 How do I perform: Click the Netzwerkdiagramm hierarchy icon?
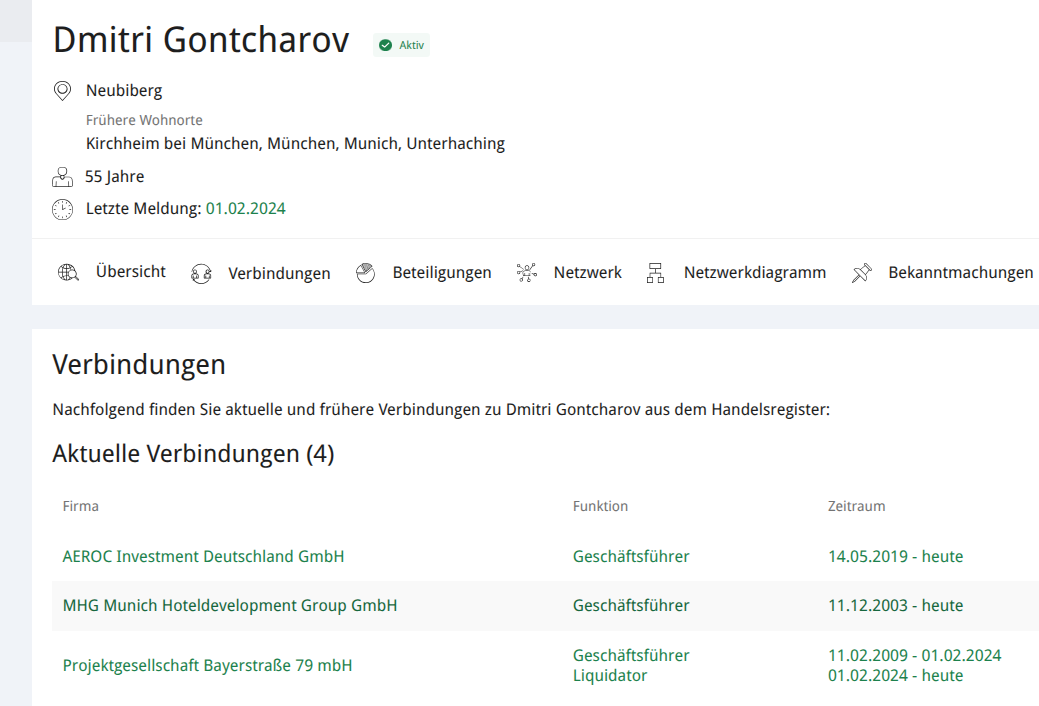pyautogui.click(x=655, y=273)
